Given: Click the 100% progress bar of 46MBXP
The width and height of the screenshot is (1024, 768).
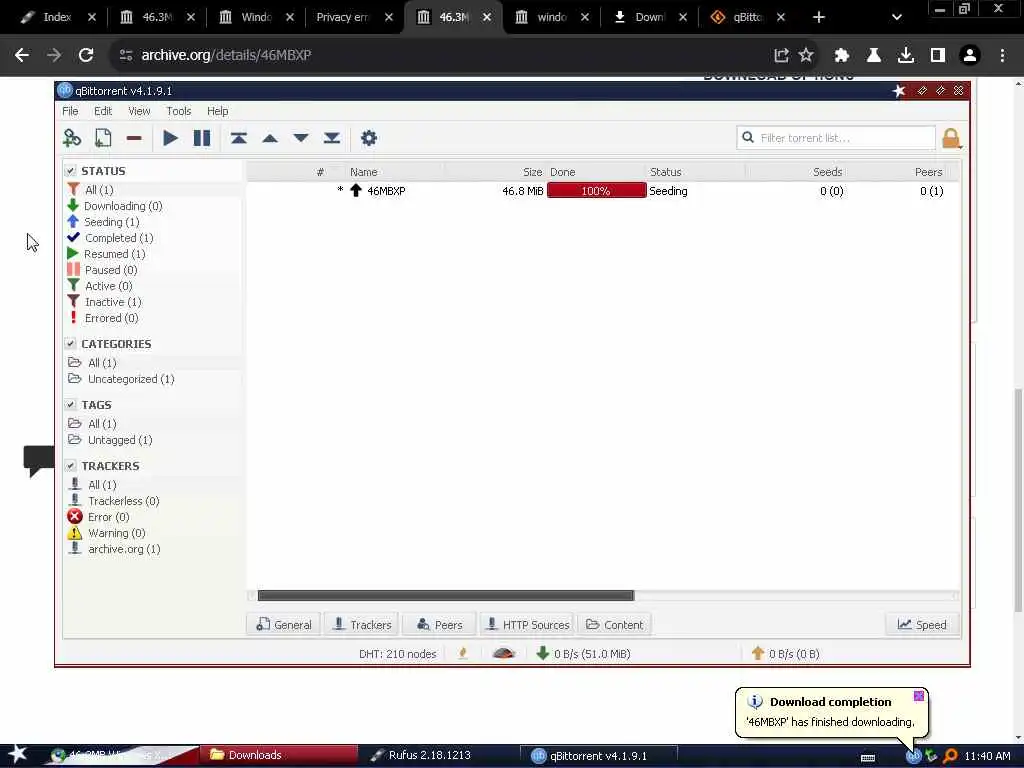Looking at the screenshot, I should 596,191.
